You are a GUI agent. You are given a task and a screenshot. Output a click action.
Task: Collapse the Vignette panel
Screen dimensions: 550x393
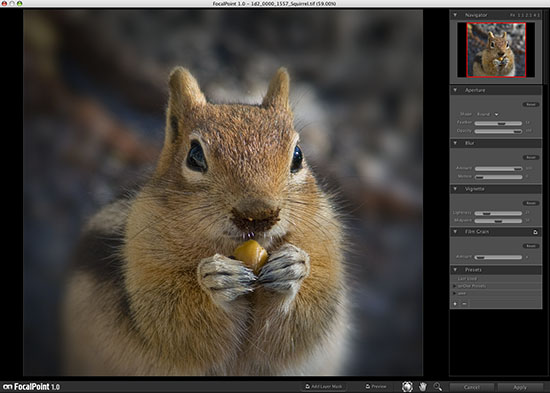(455, 189)
